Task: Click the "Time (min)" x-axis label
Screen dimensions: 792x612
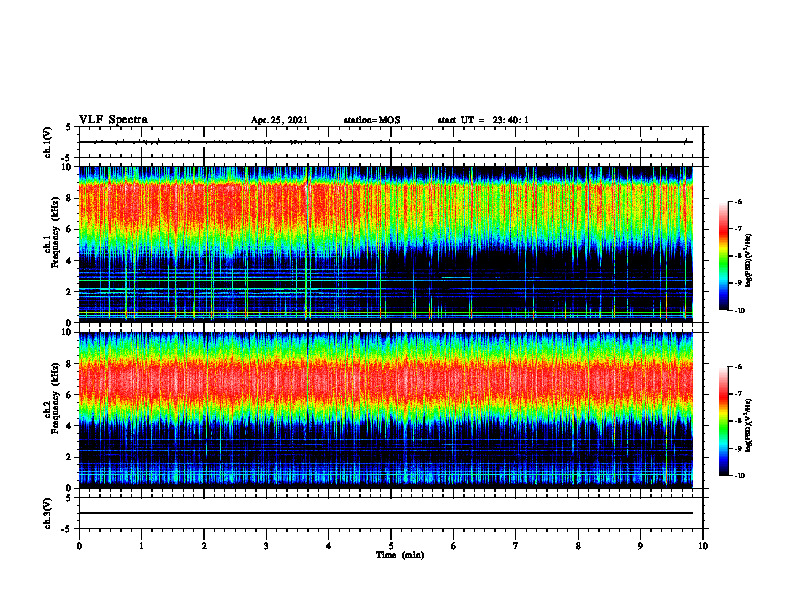Action: pyautogui.click(x=400, y=555)
